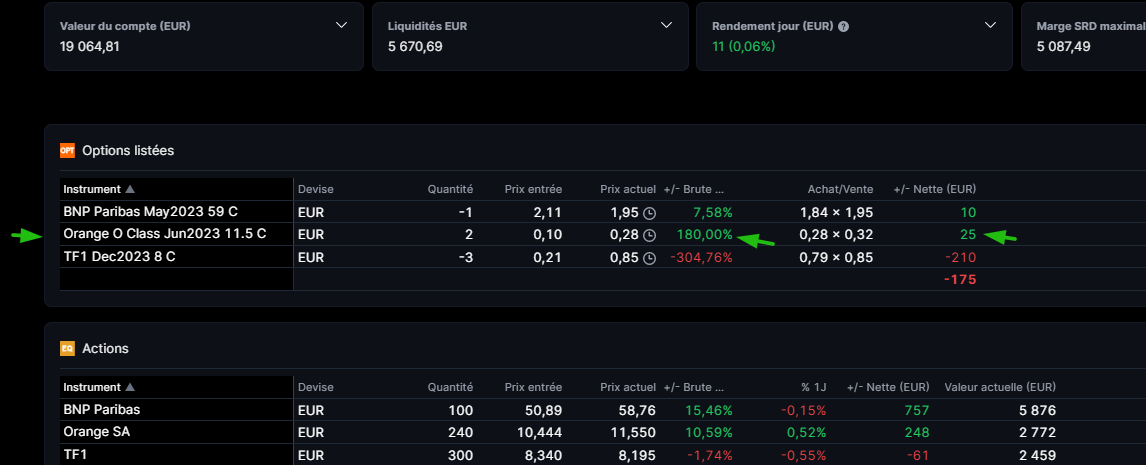
Task: Click the clock icon in TF1 Dec2023 row
Action: coord(649,257)
